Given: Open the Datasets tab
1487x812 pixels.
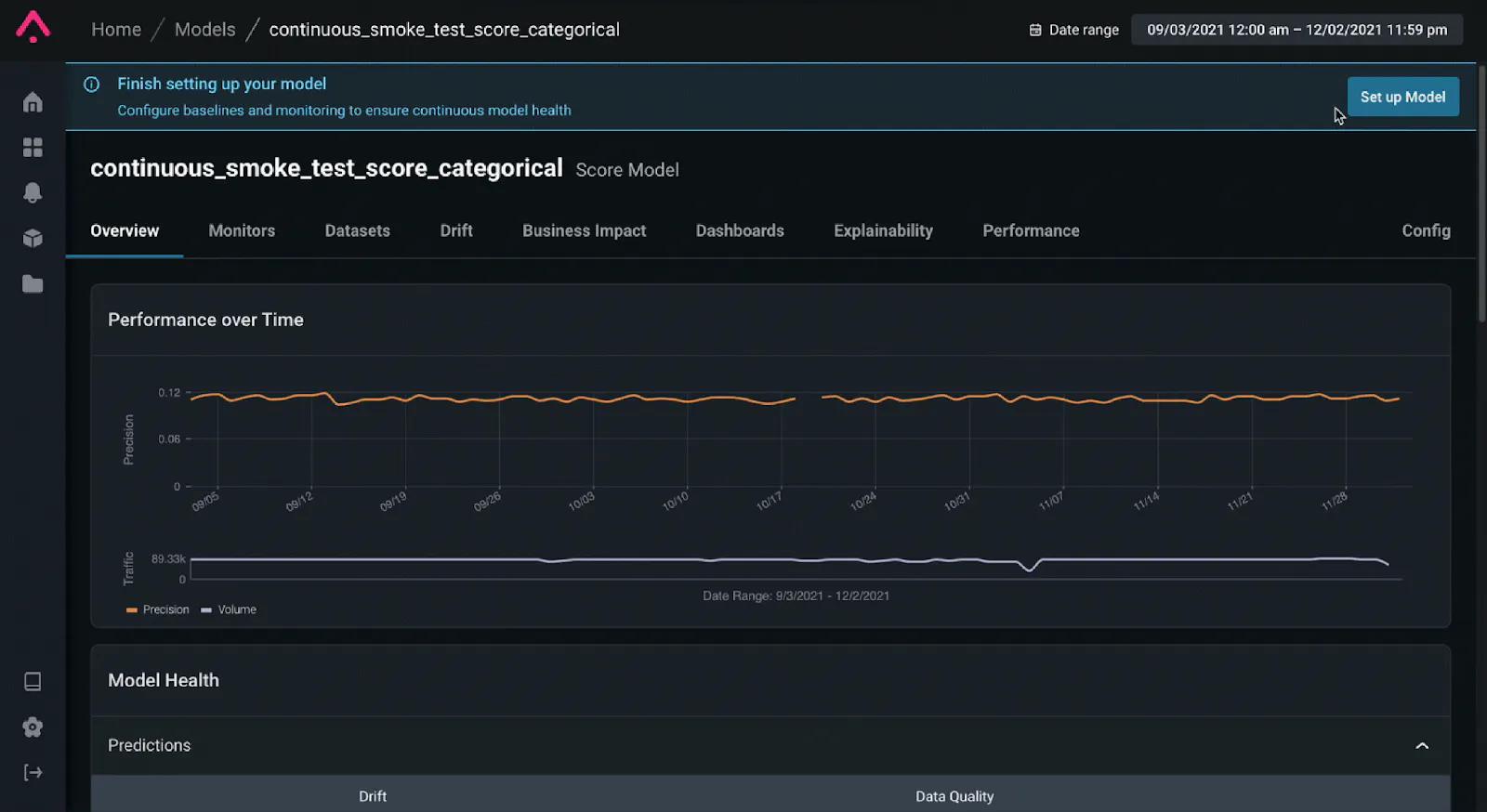Looking at the screenshot, I should [358, 230].
